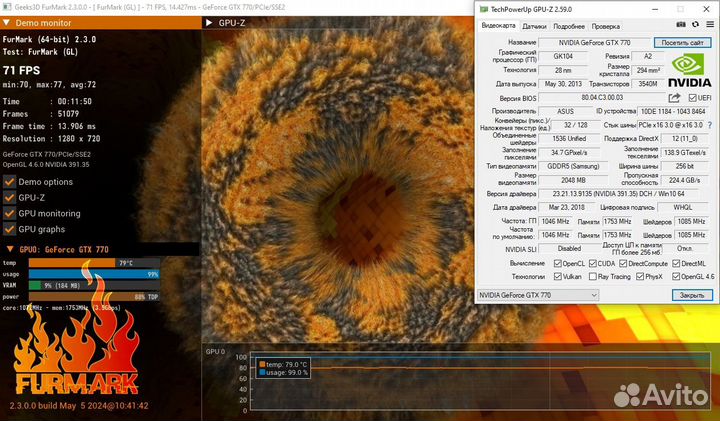Click the VRAM bar showing 184 MB
Screen dimensions: 720x421
[94, 286]
